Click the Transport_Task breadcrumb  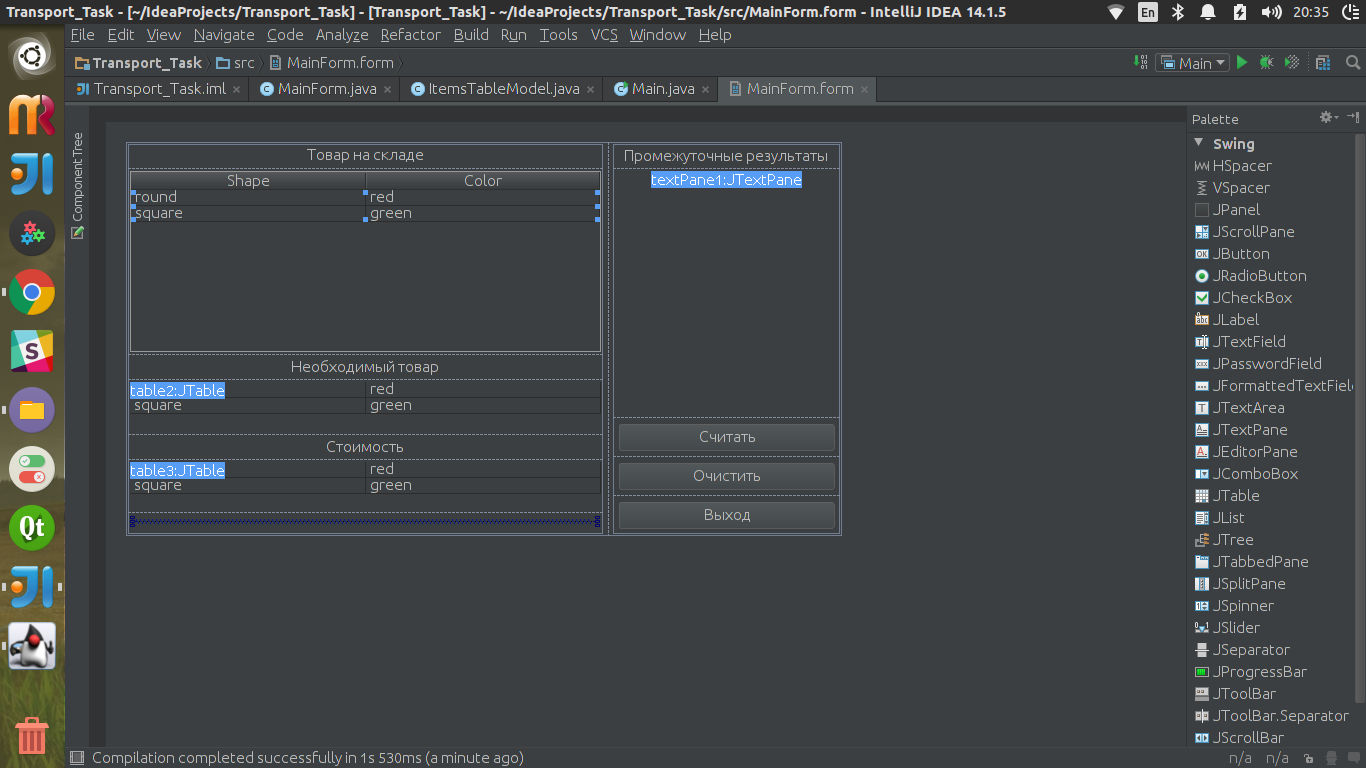pyautogui.click(x=138, y=63)
